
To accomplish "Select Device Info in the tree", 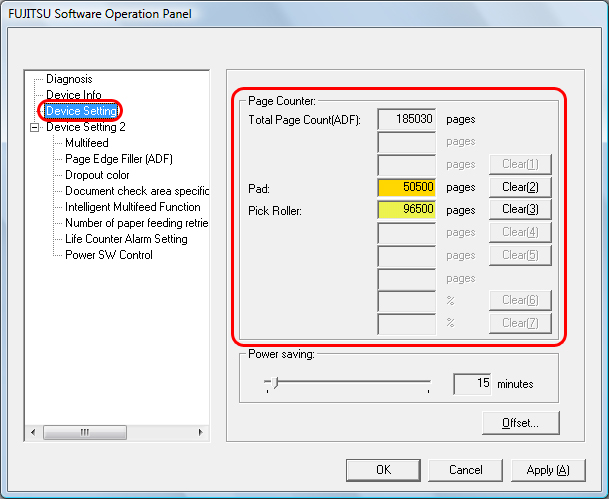I will pyautogui.click(x=74, y=95).
